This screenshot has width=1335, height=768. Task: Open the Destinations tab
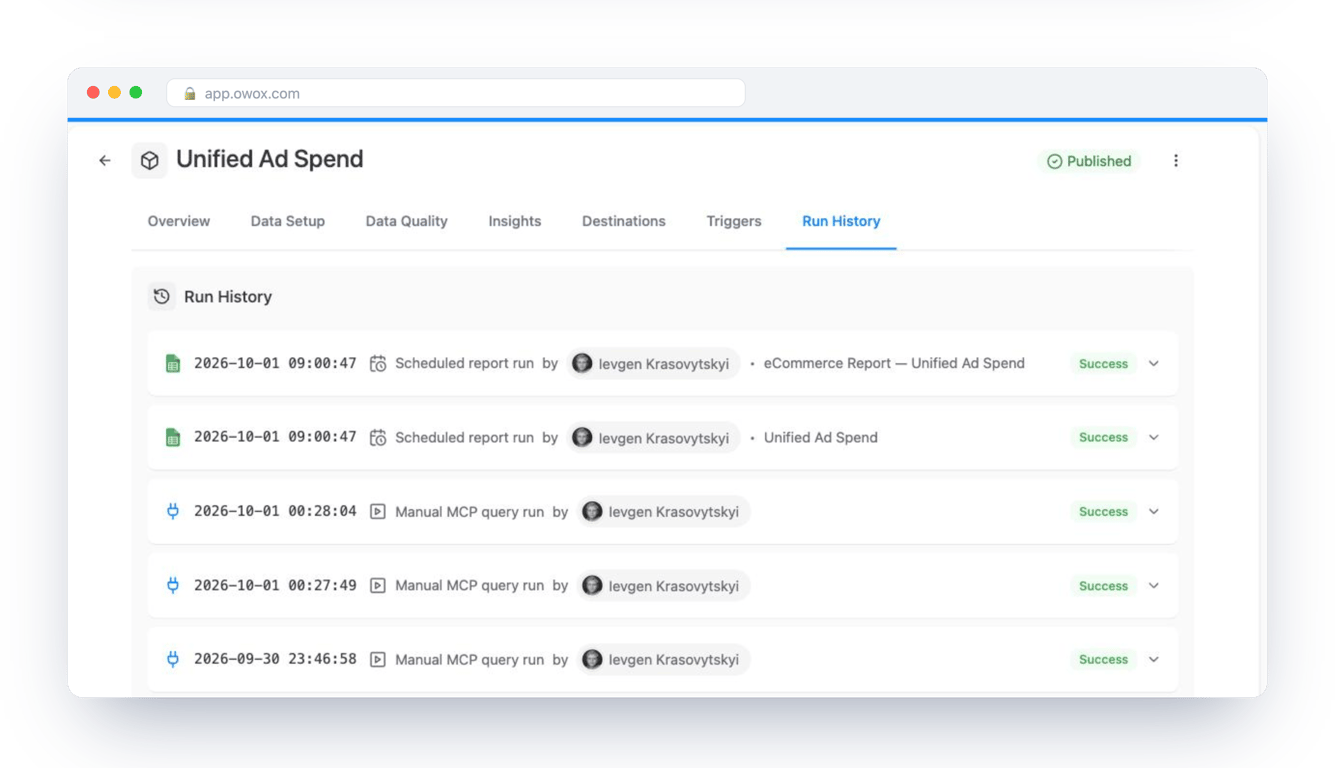click(x=624, y=221)
